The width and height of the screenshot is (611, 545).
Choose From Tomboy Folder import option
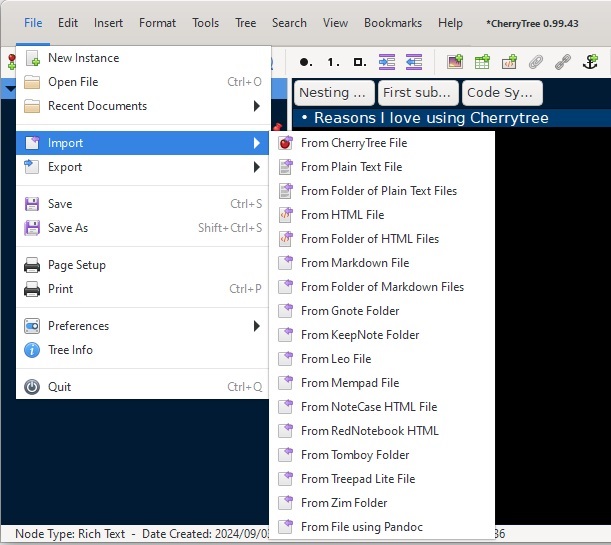(x=382, y=455)
